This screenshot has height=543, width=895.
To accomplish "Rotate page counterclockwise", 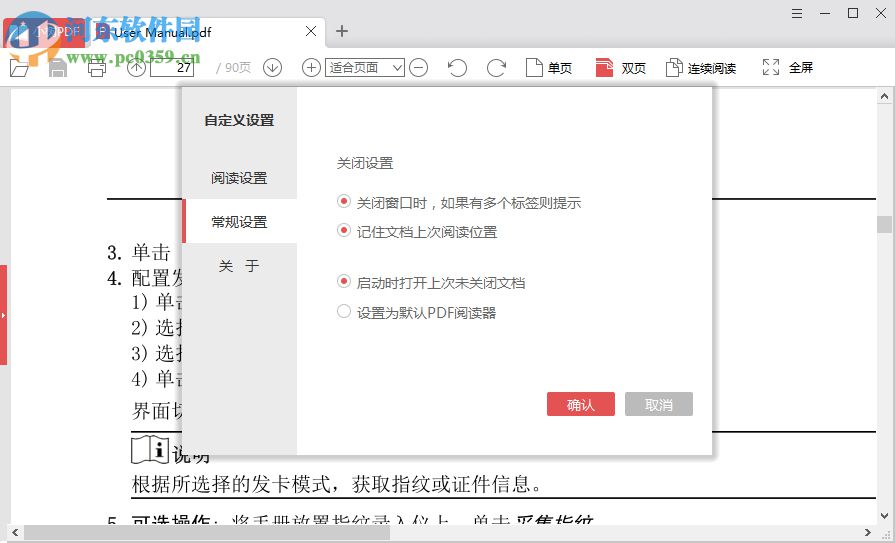I will tap(457, 67).
